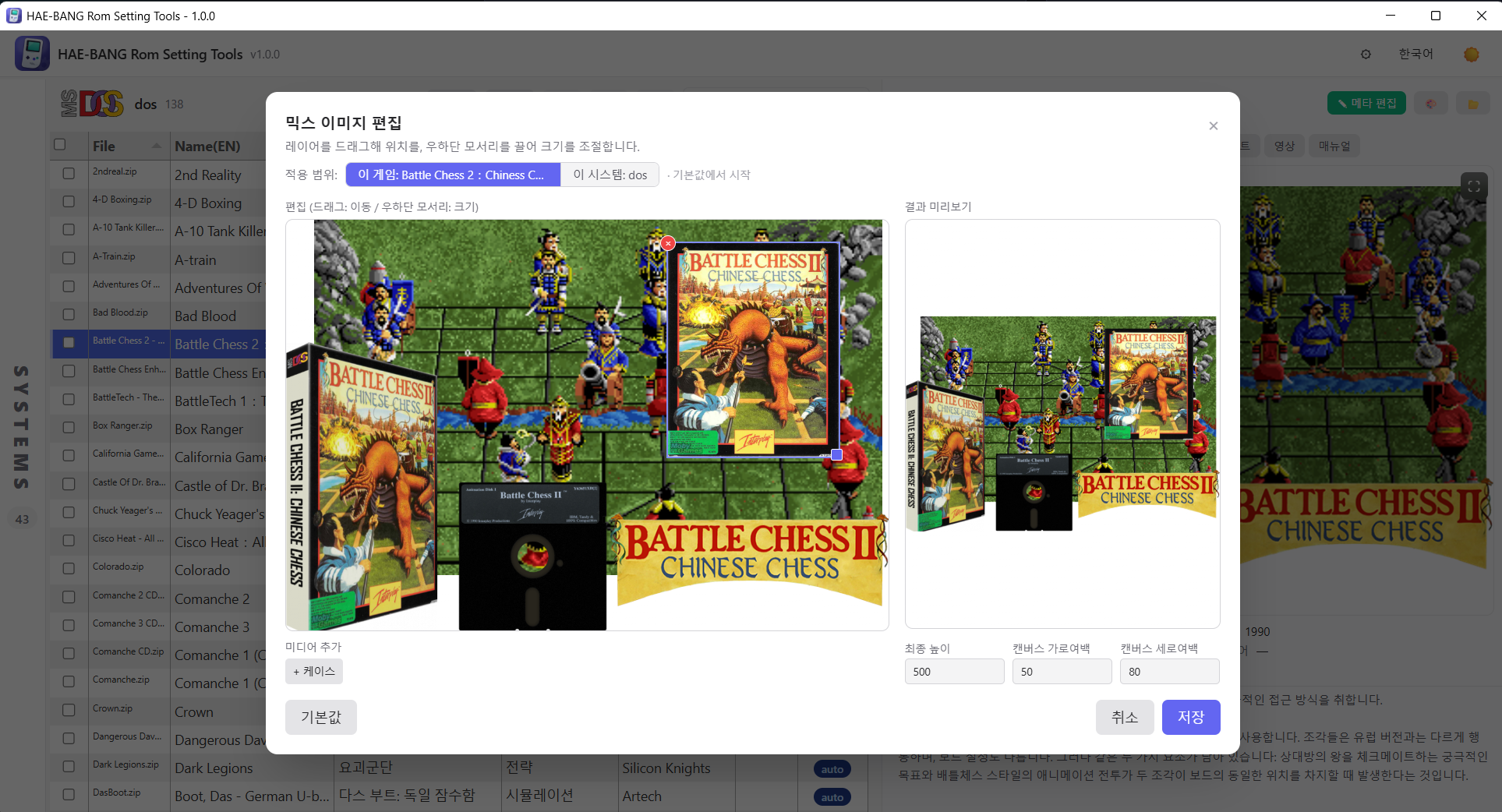The width and height of the screenshot is (1502, 812).
Task: Check the 4-D Boxing.zip row checkbox
Action: tap(69, 201)
